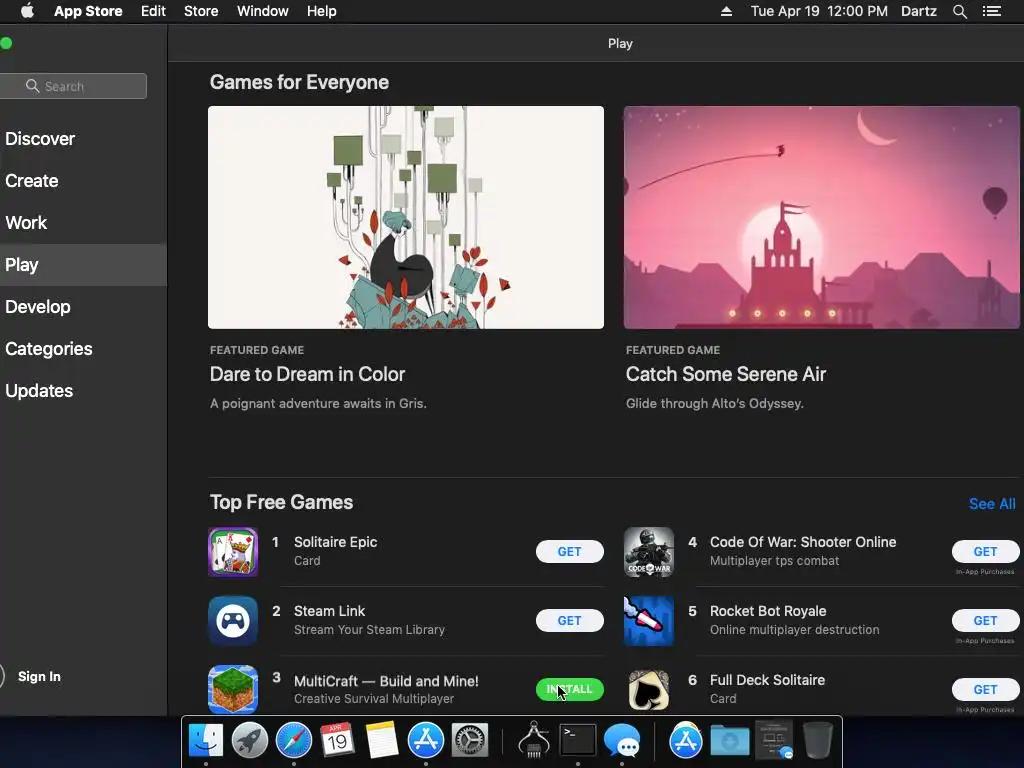This screenshot has width=1024, height=768.
Task: Get Code Of War: Shooter Online
Action: tap(985, 552)
